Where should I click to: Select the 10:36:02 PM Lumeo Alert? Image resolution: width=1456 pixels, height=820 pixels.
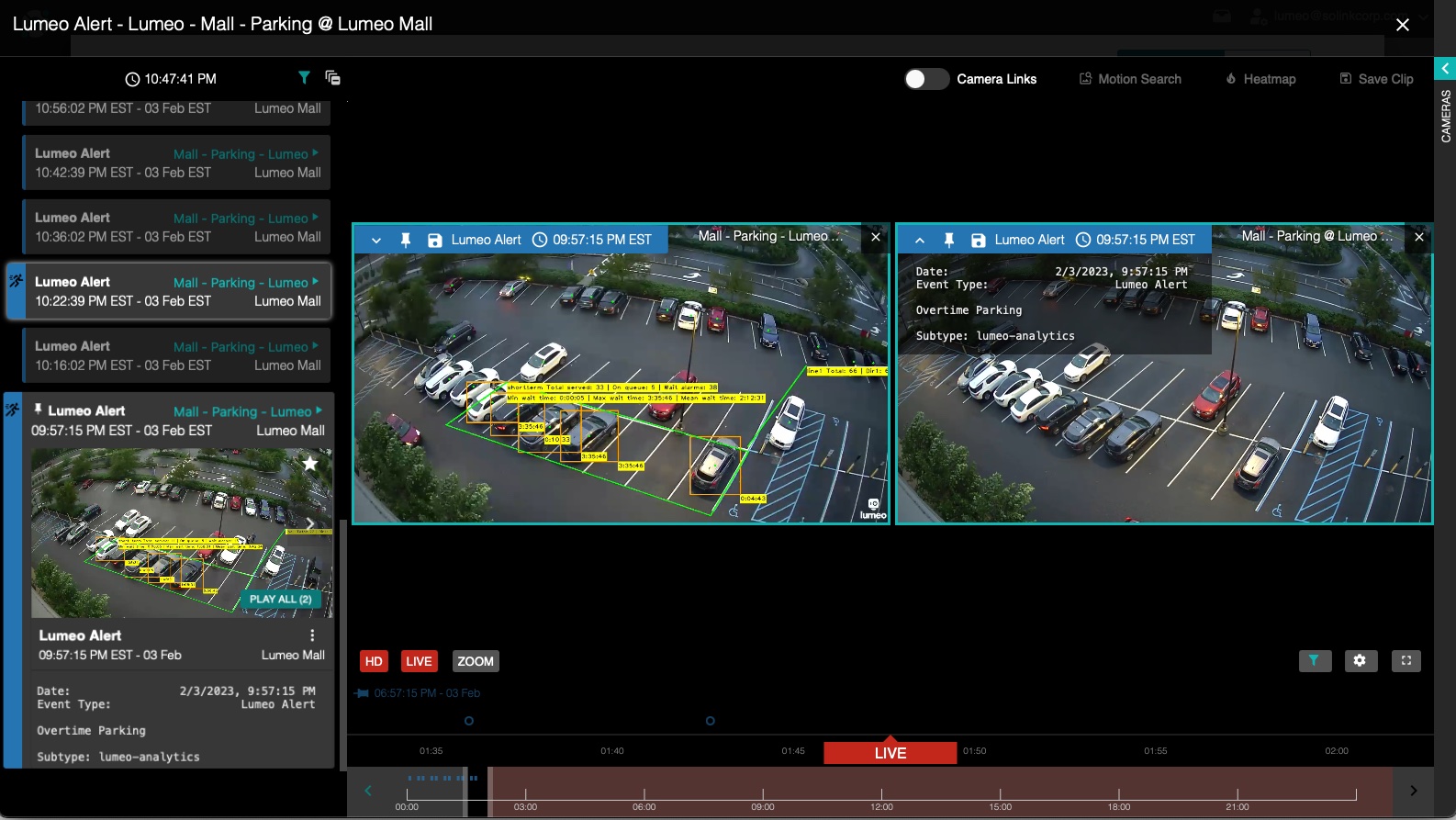click(x=176, y=227)
